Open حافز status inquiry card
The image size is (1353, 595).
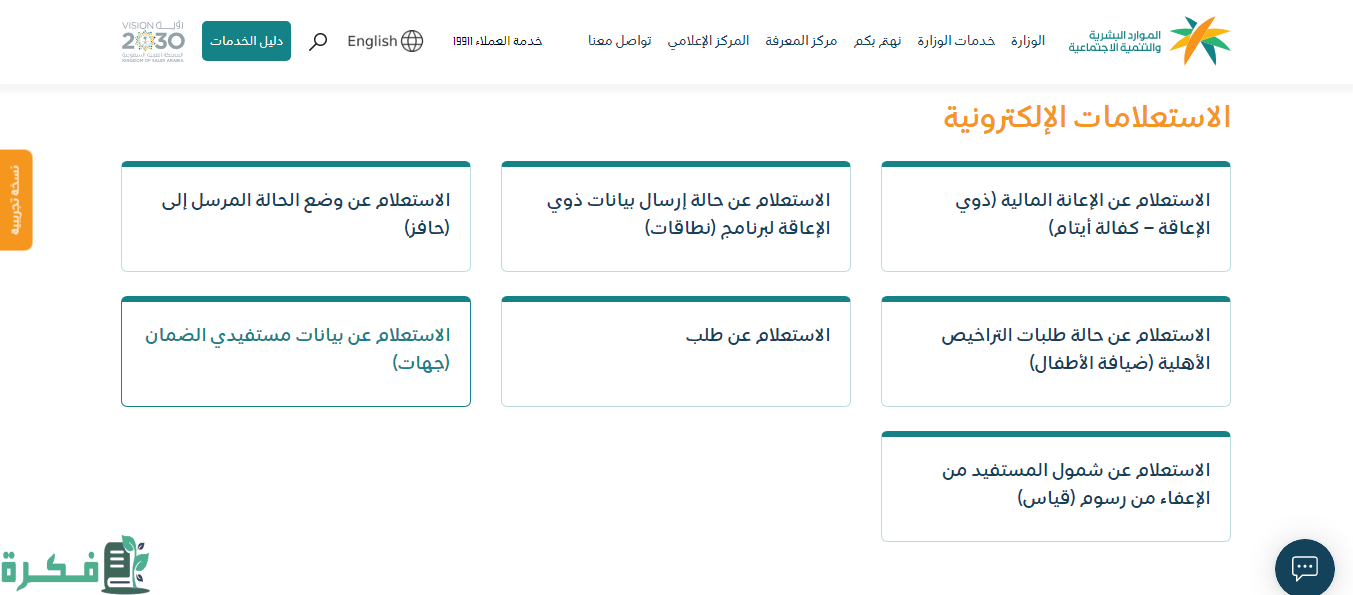[296, 216]
